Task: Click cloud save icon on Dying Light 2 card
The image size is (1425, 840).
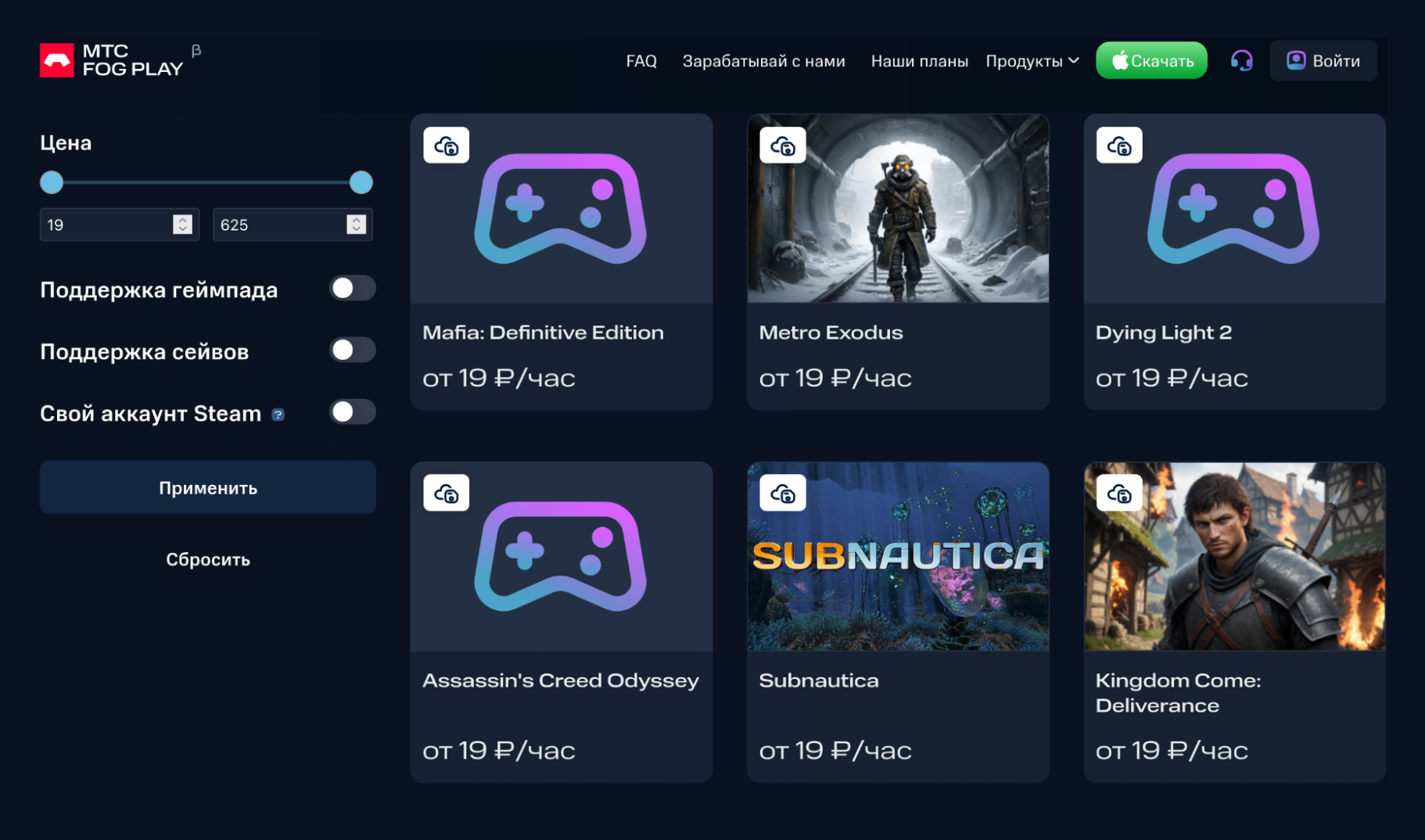Action: 1119,145
